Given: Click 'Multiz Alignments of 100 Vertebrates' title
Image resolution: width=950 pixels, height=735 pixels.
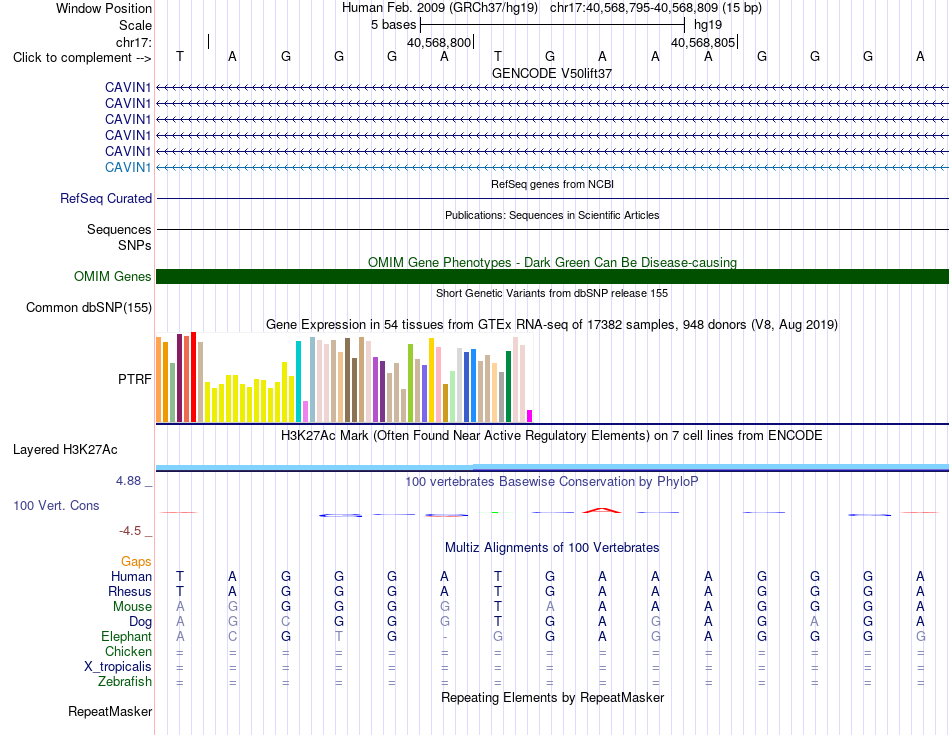Looking at the screenshot, I should (x=552, y=548).
